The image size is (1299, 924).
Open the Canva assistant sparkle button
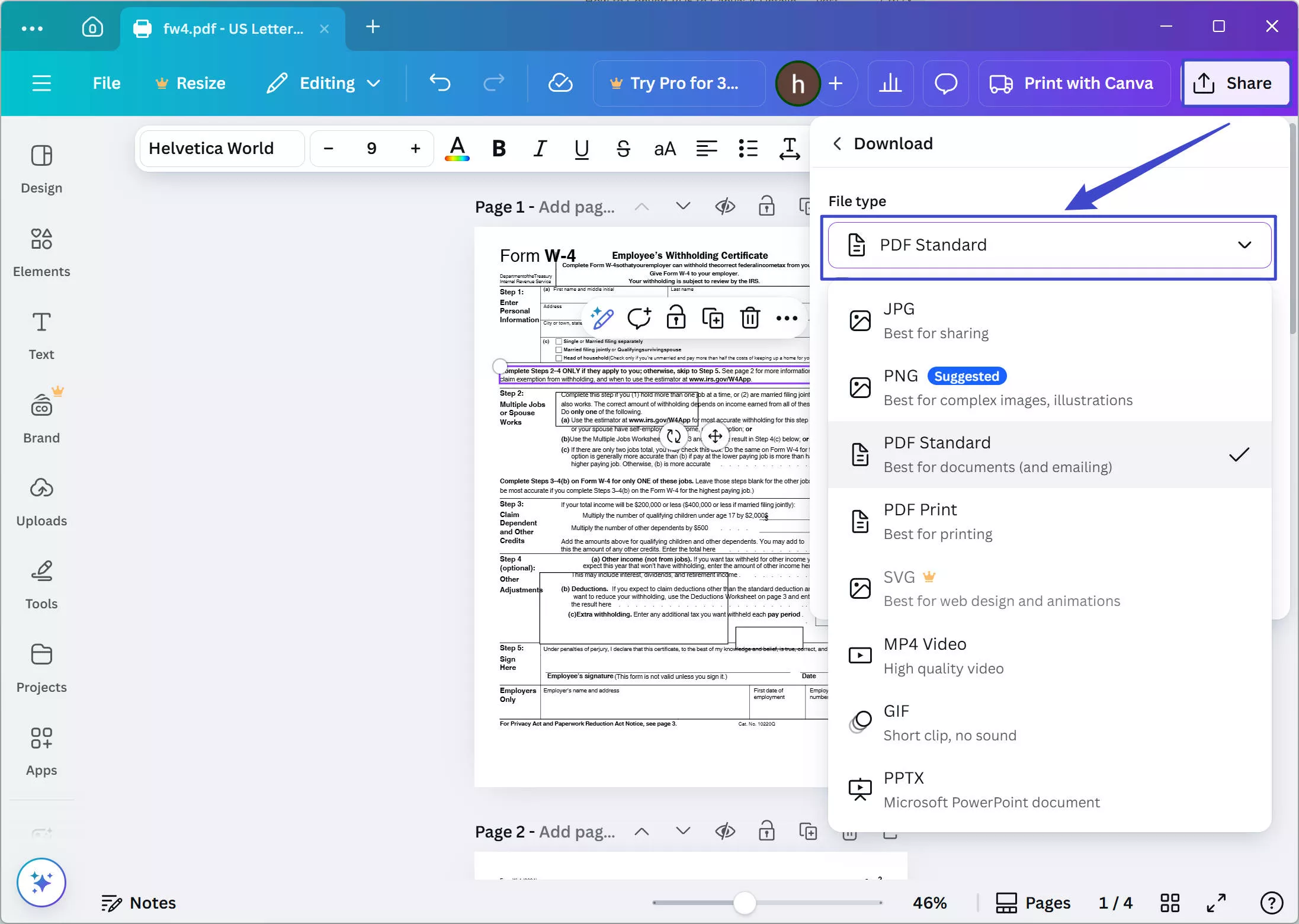tap(41, 882)
